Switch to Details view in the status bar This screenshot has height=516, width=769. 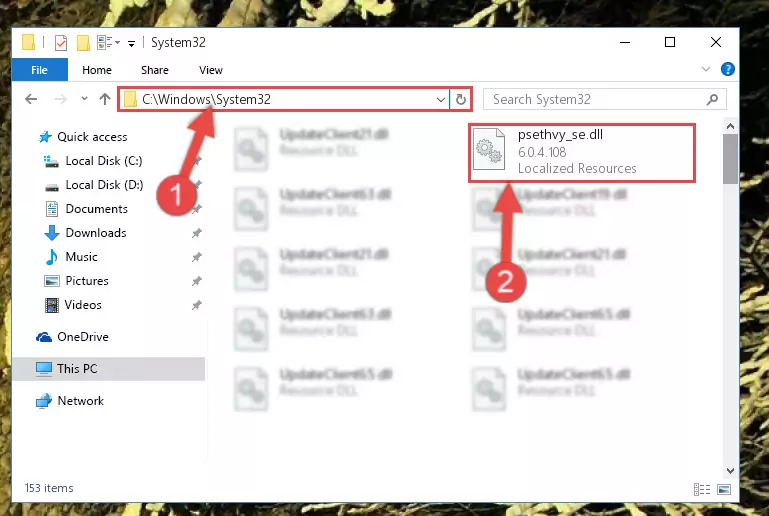point(702,489)
